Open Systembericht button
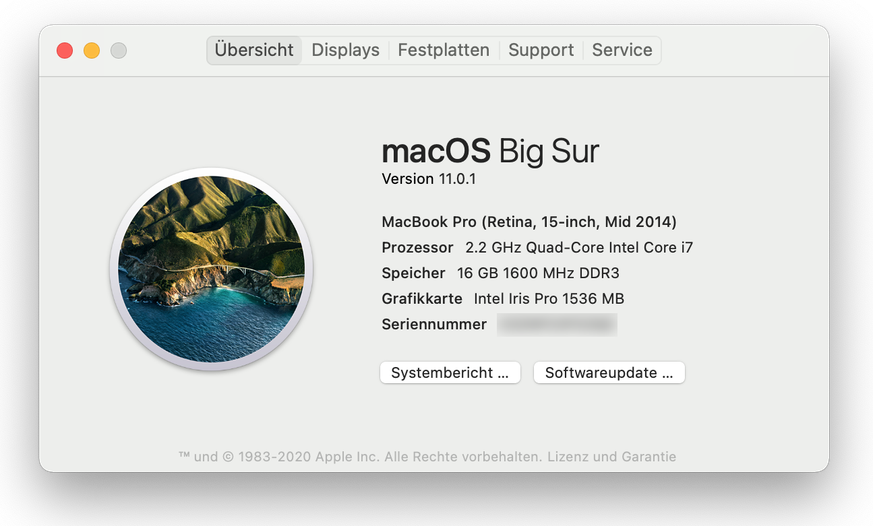Viewport: 873px width, 526px height. [450, 373]
